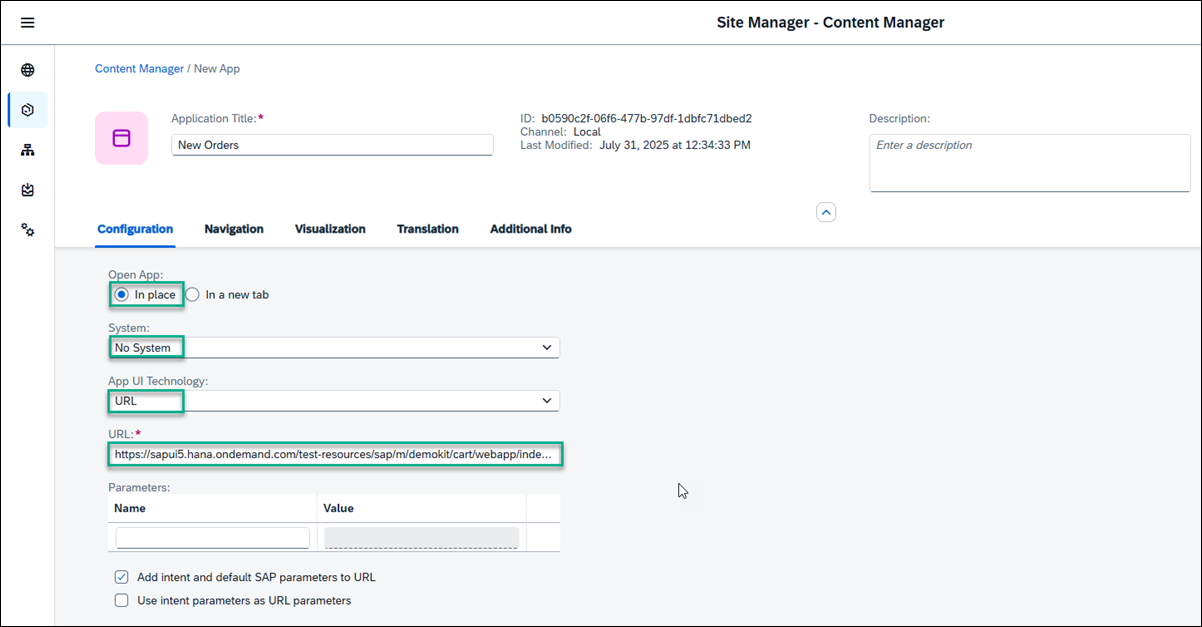Click the 'Site Manager - Content Manager' title

click(831, 22)
